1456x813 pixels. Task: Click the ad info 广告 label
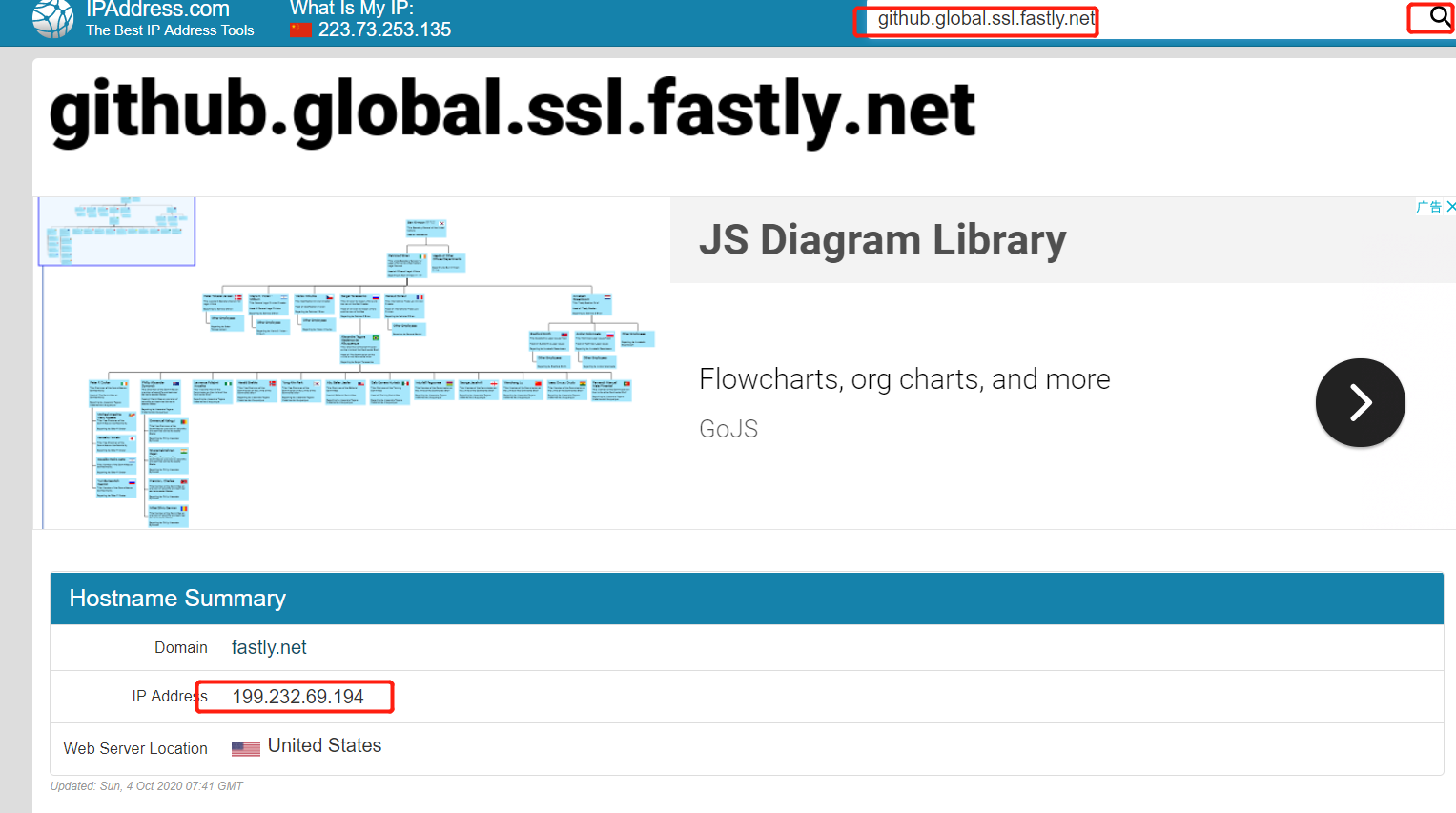coord(1429,207)
